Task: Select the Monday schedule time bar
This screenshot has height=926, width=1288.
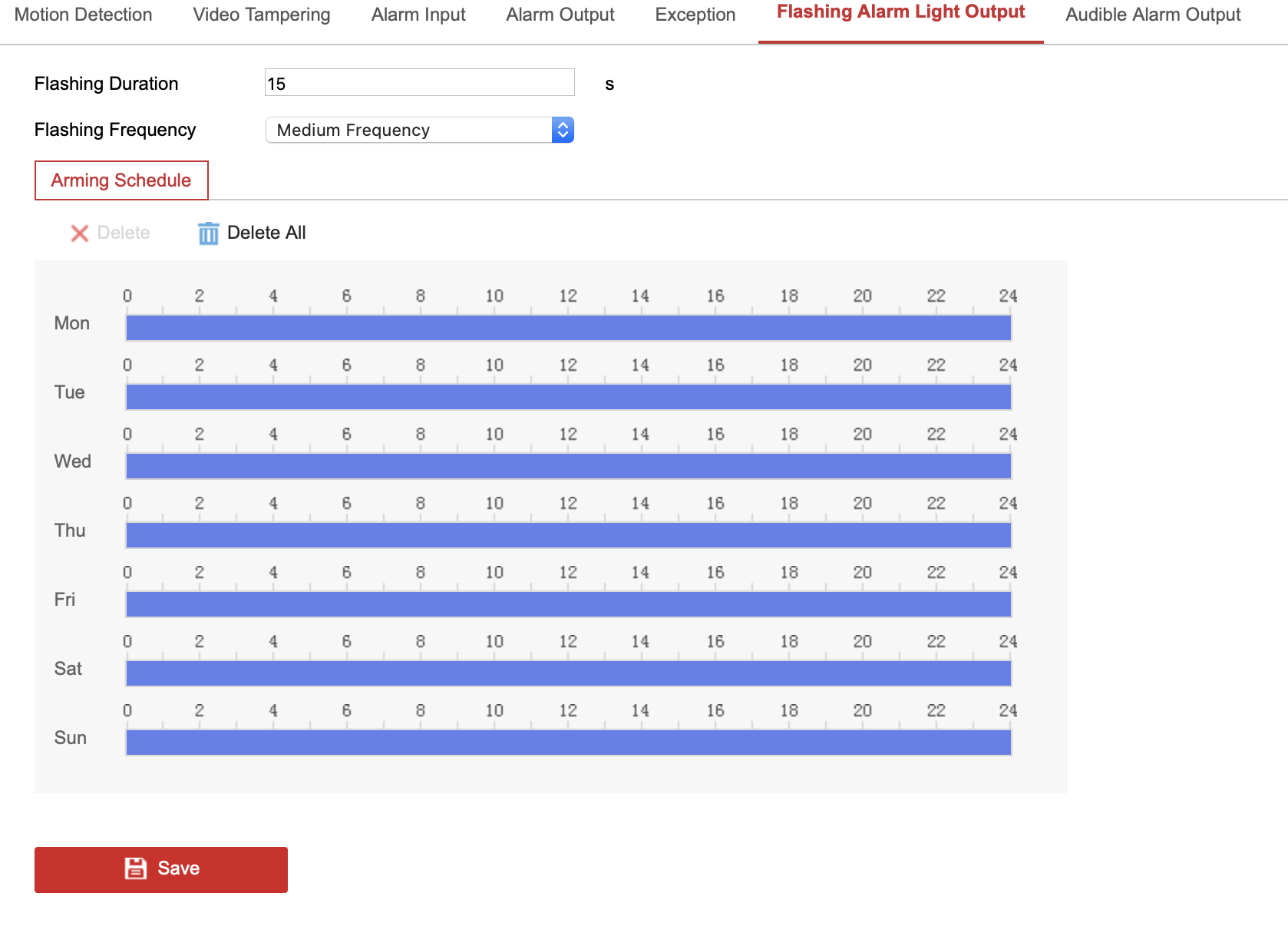Action: point(568,328)
